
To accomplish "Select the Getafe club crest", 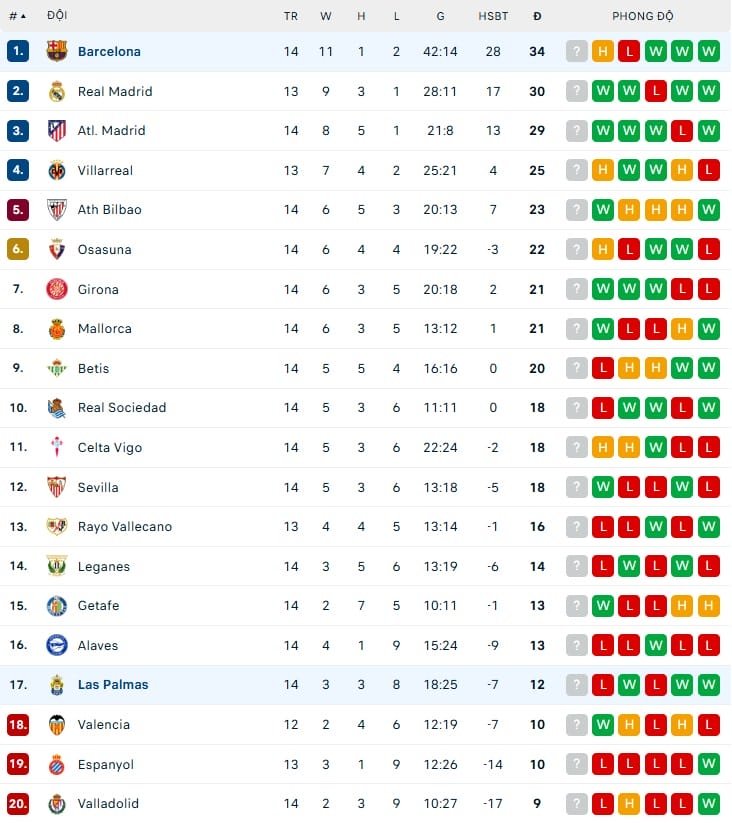I will (x=57, y=605).
